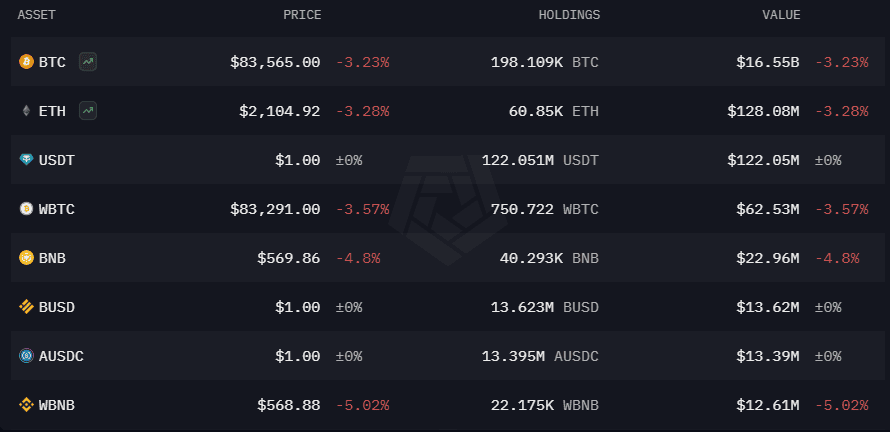890x432 pixels.
Task: Sort by the VALUE column header
Action: [781, 15]
